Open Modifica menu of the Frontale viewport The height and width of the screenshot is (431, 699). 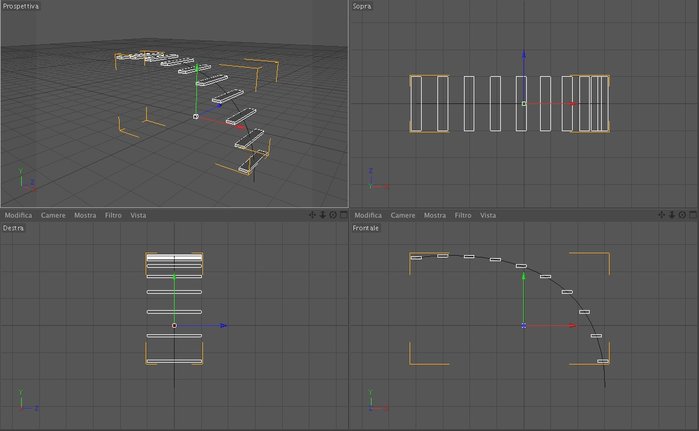(368, 215)
